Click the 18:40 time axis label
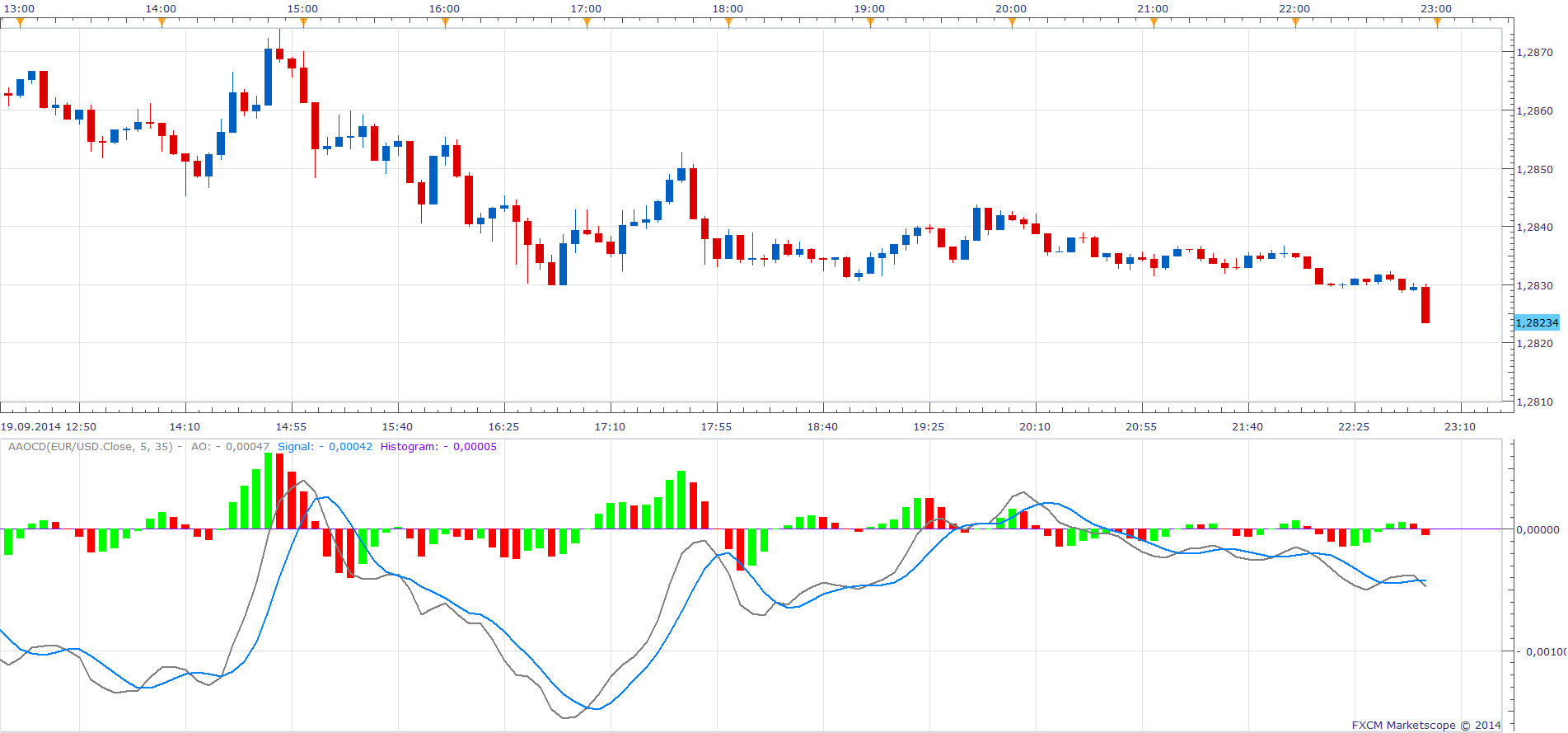This screenshot has height=733, width=1568. tap(822, 427)
